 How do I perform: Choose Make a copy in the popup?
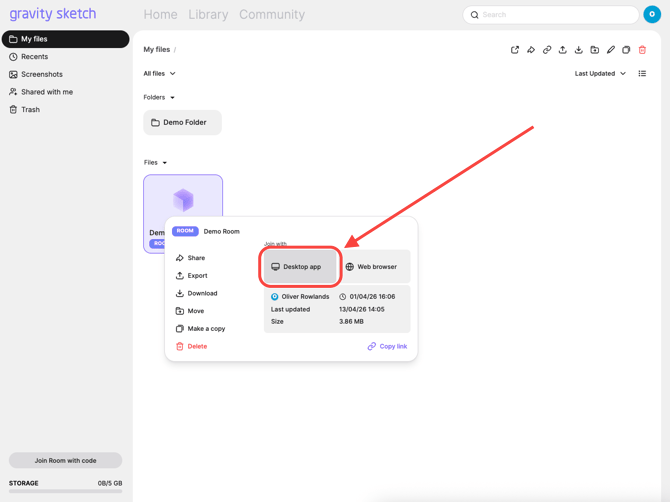(200, 329)
